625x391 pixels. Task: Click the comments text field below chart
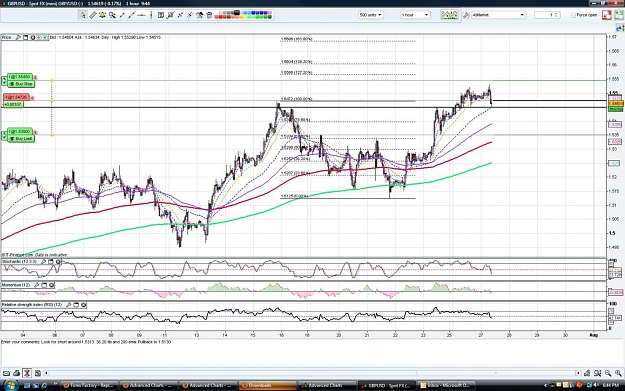tap(312, 353)
